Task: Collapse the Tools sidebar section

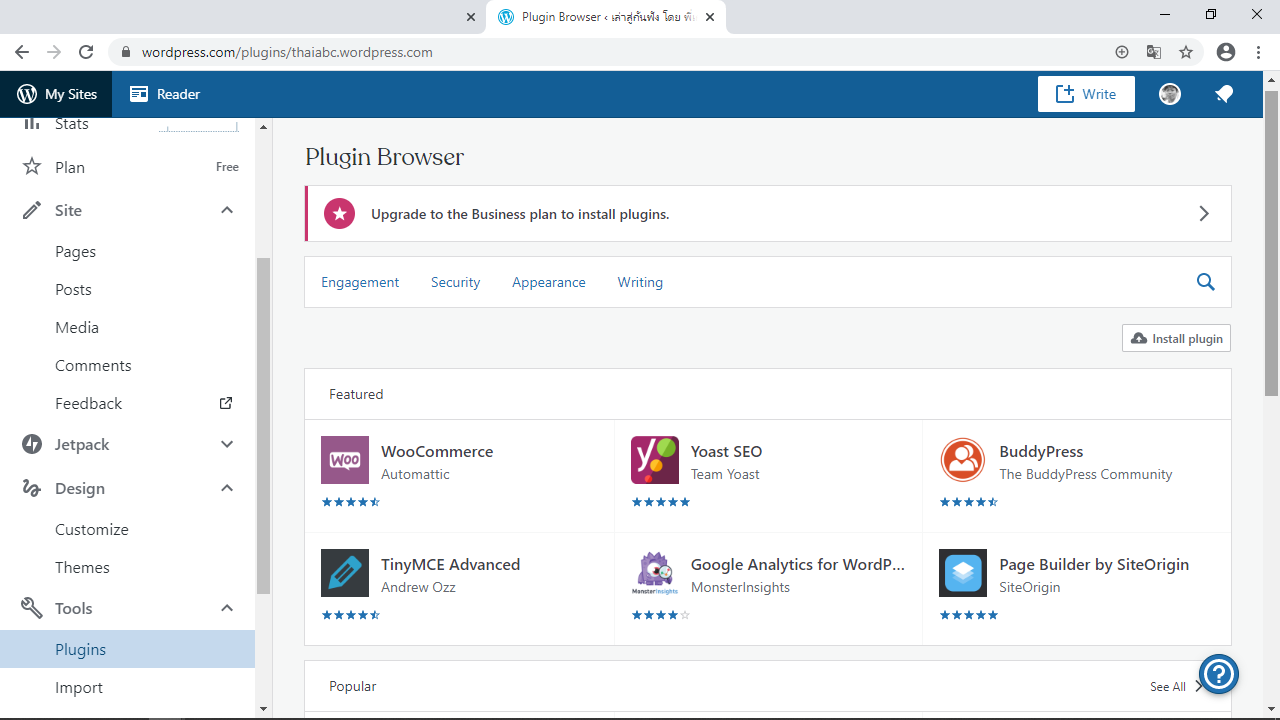Action: point(227,608)
